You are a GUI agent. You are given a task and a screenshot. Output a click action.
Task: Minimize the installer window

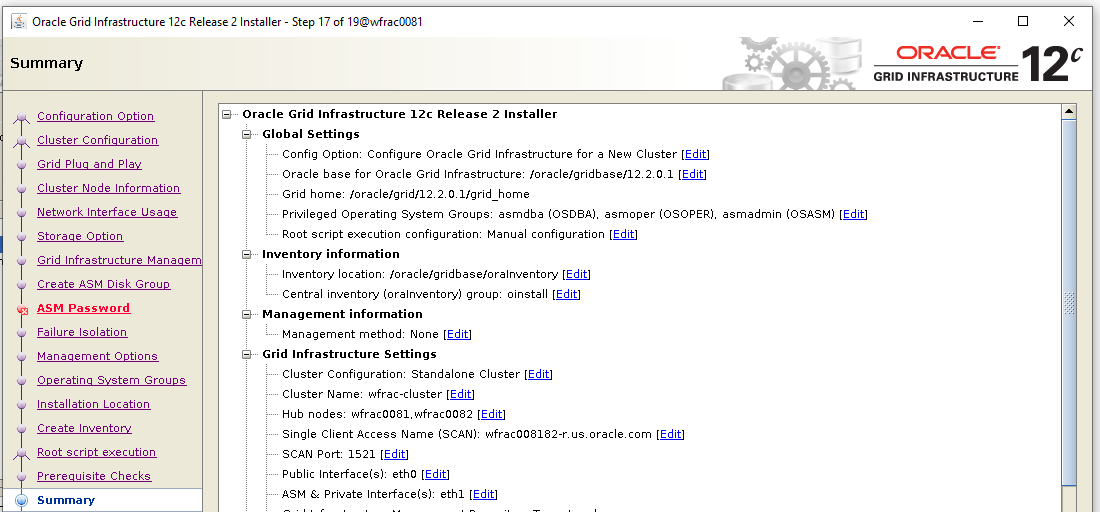tap(977, 21)
